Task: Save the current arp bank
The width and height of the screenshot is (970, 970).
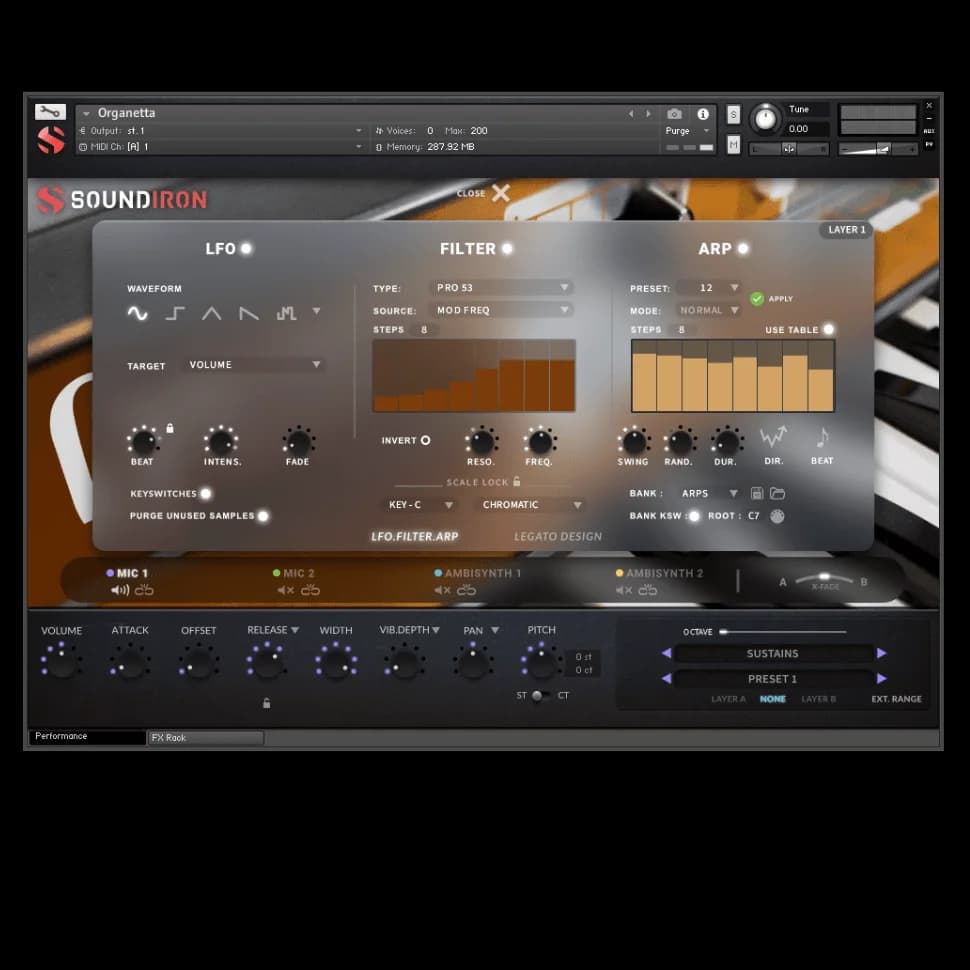Action: (x=757, y=493)
